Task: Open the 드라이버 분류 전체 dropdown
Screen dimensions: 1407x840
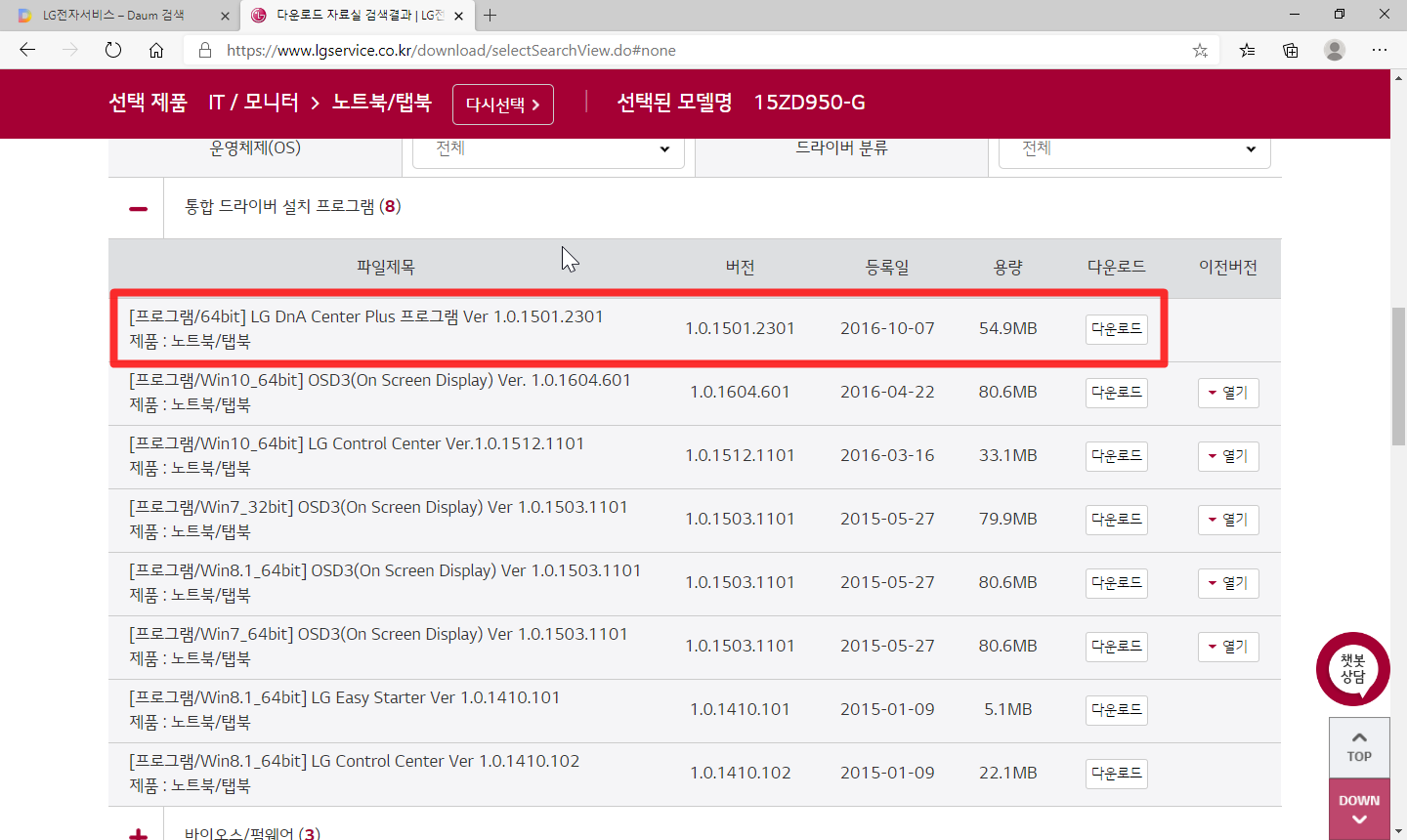Action: tap(1134, 149)
